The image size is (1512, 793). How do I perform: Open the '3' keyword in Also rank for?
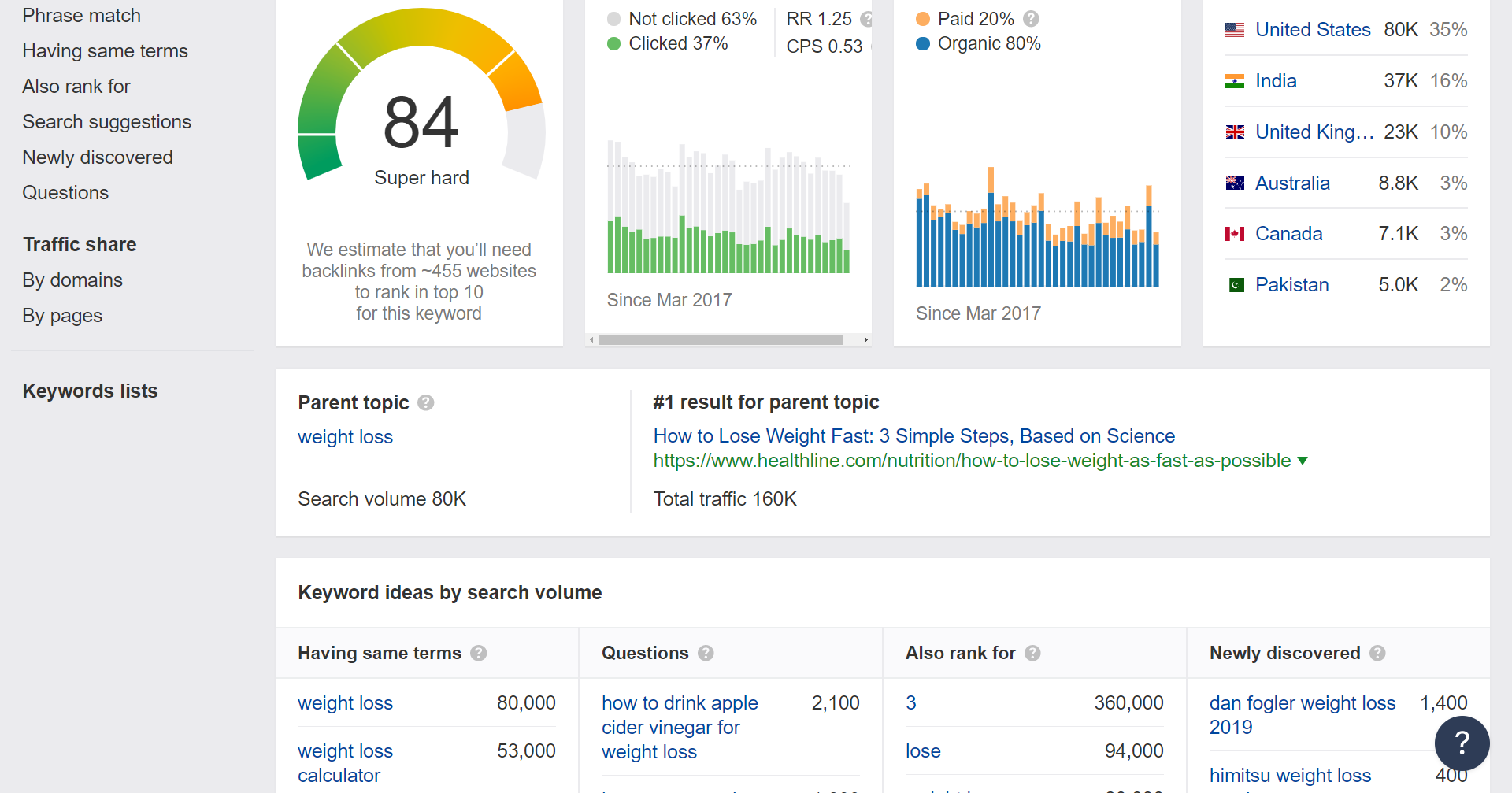tap(911, 703)
